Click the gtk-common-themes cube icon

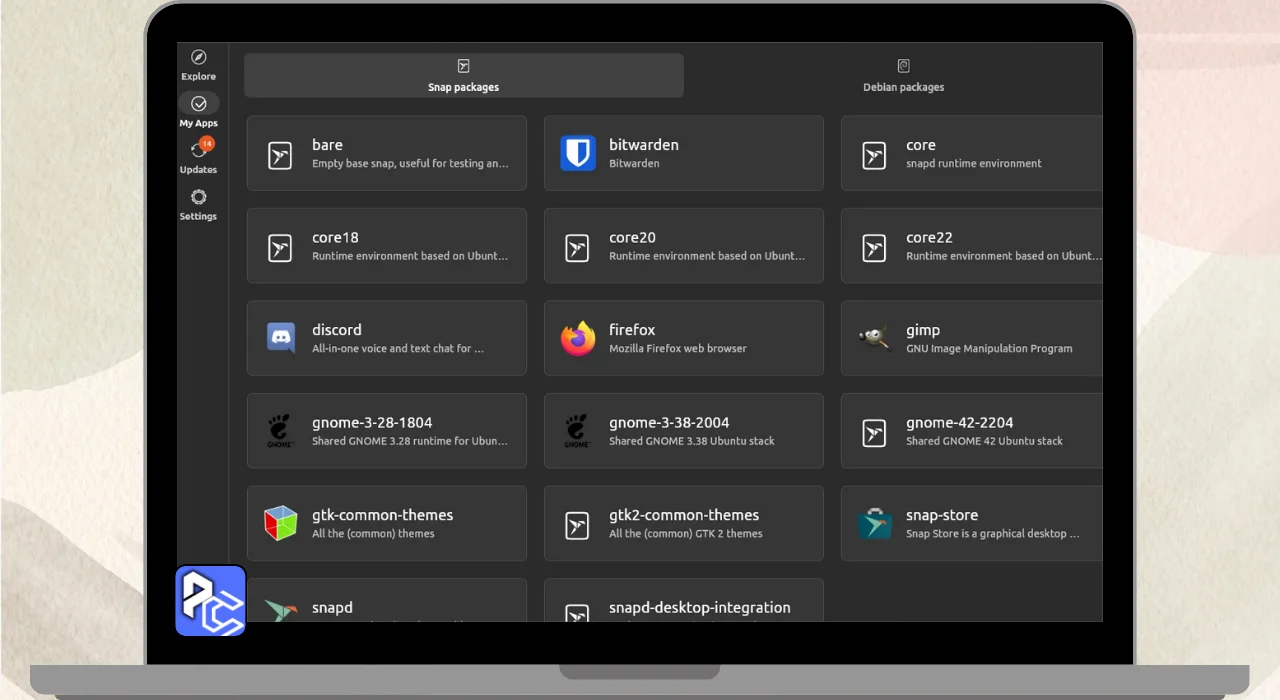(281, 523)
